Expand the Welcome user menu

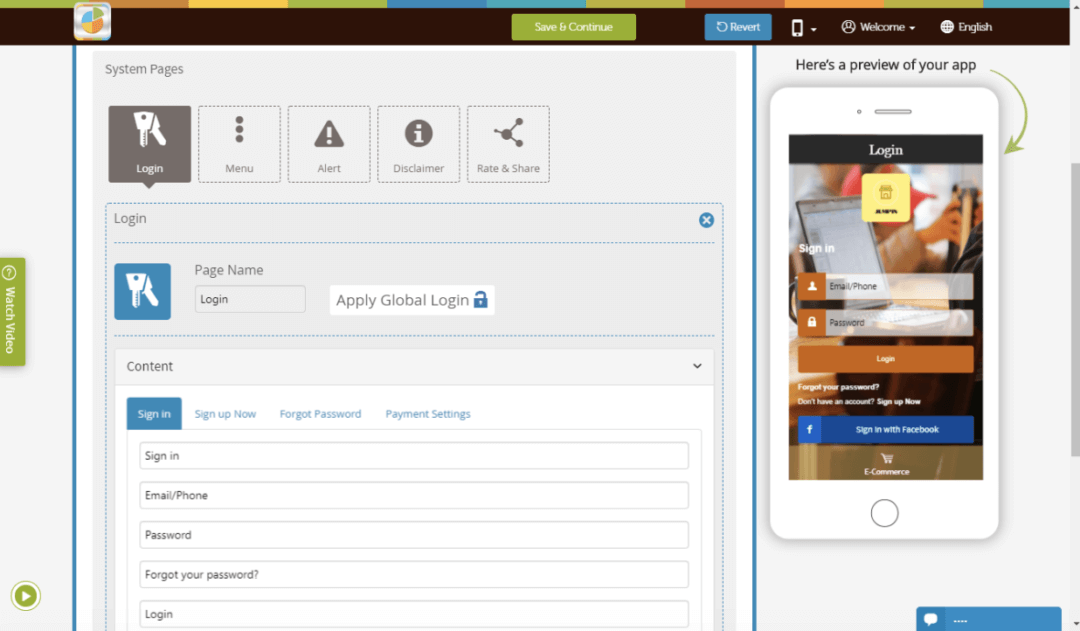[878, 27]
